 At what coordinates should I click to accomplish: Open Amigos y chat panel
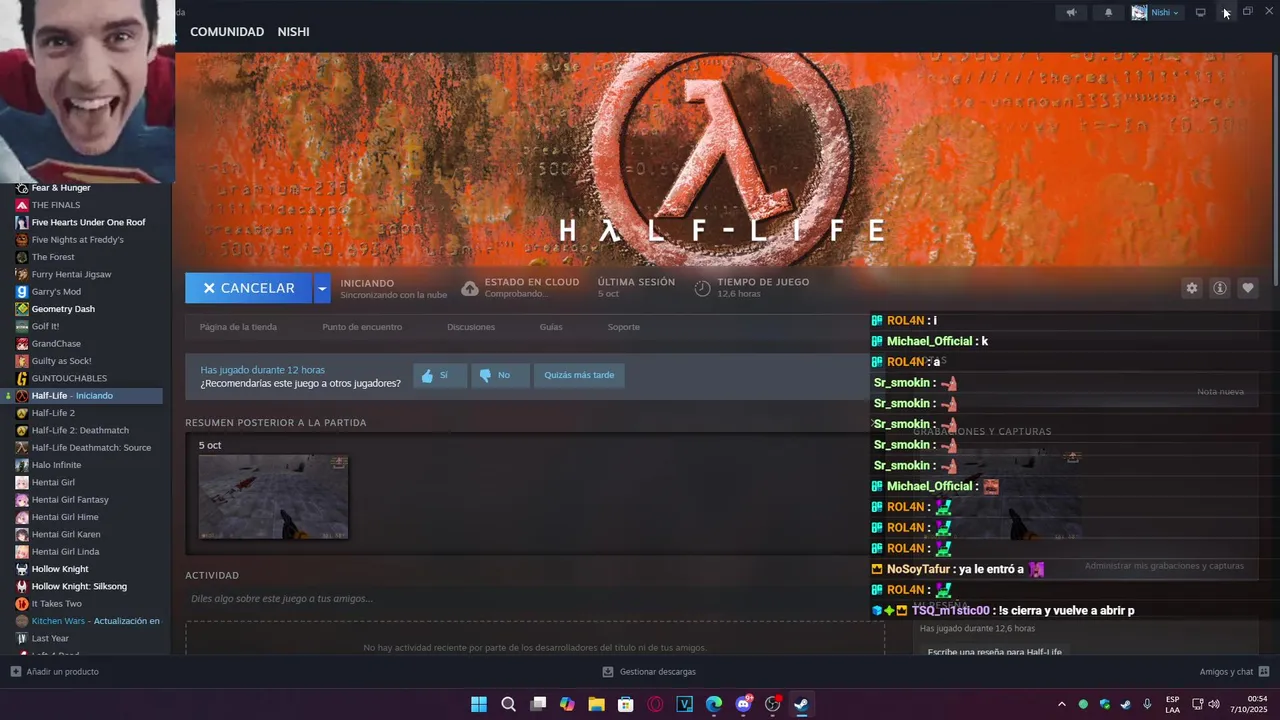[1226, 672]
